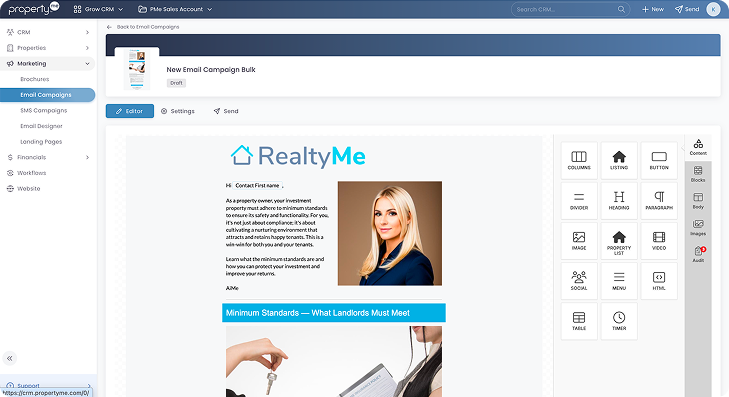Screen dimensions: 729x397
Task: Select the keys handover image
Action: click(x=334, y=361)
